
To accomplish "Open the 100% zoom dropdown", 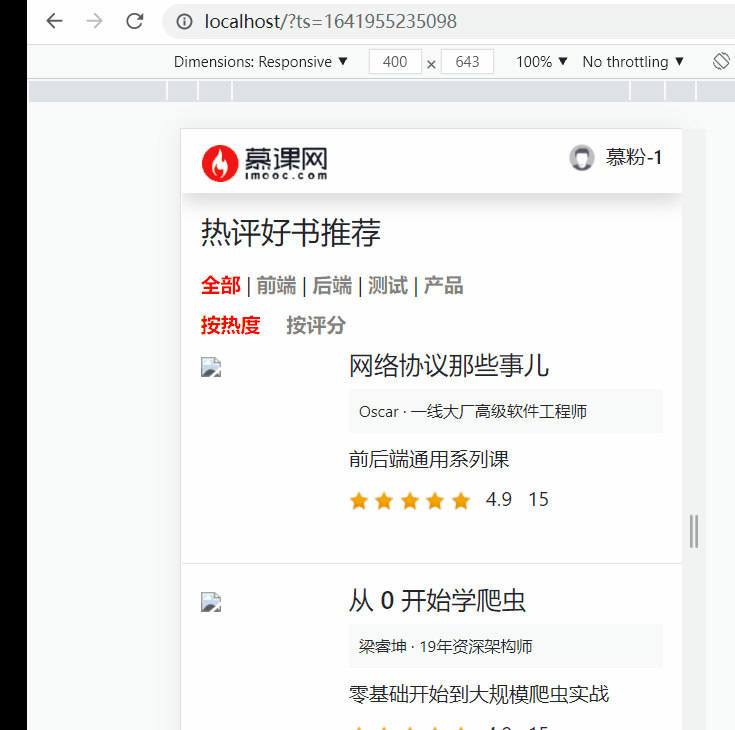I will [541, 62].
